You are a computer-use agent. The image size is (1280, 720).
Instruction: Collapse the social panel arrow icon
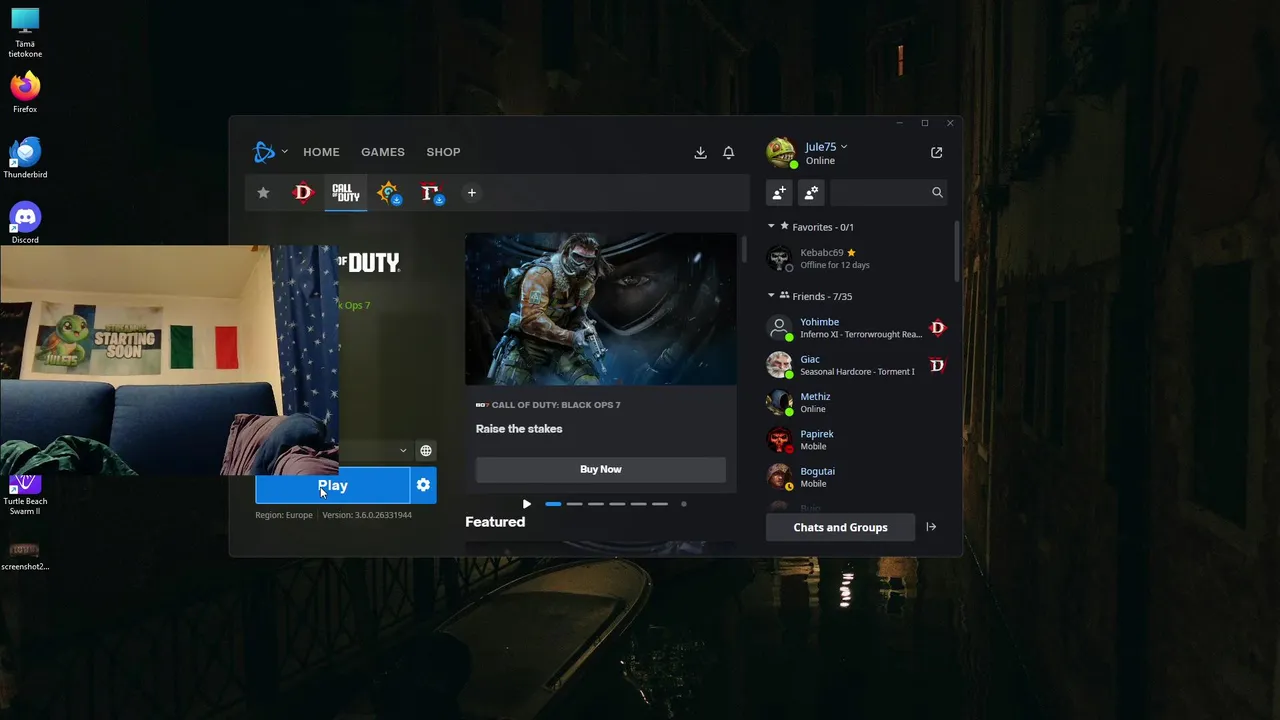(x=931, y=527)
